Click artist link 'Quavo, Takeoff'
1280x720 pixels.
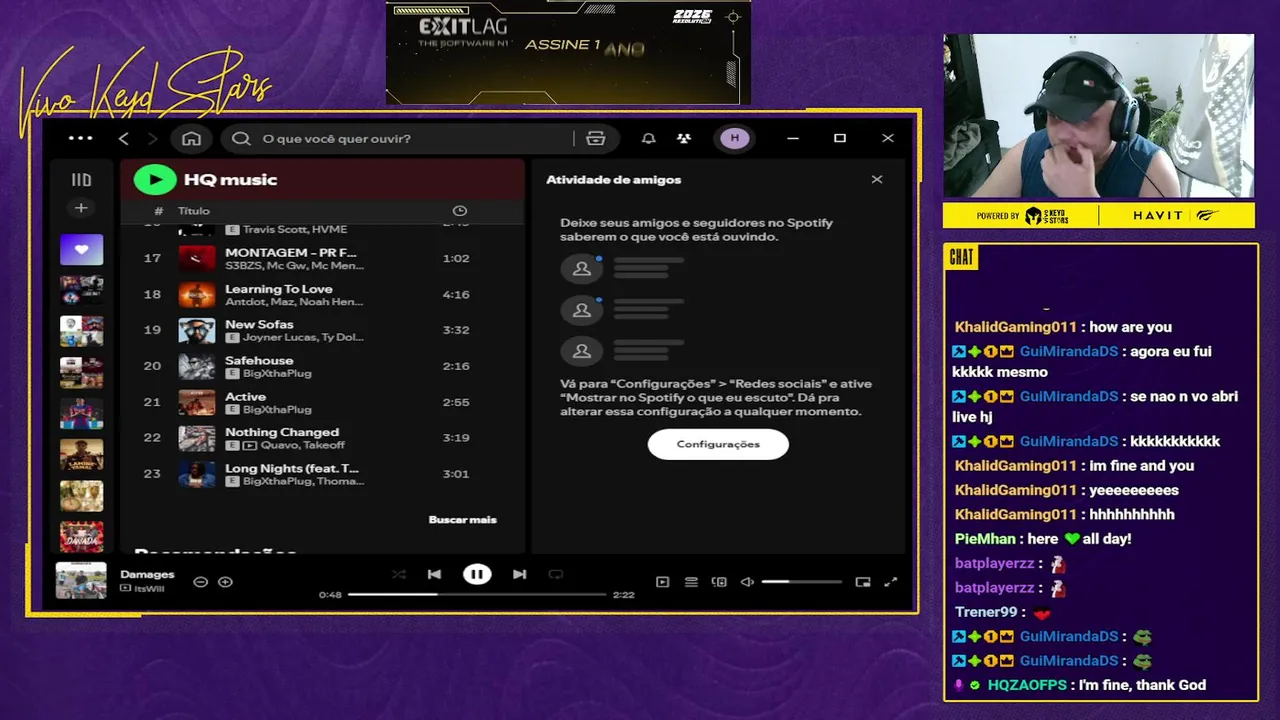point(303,445)
